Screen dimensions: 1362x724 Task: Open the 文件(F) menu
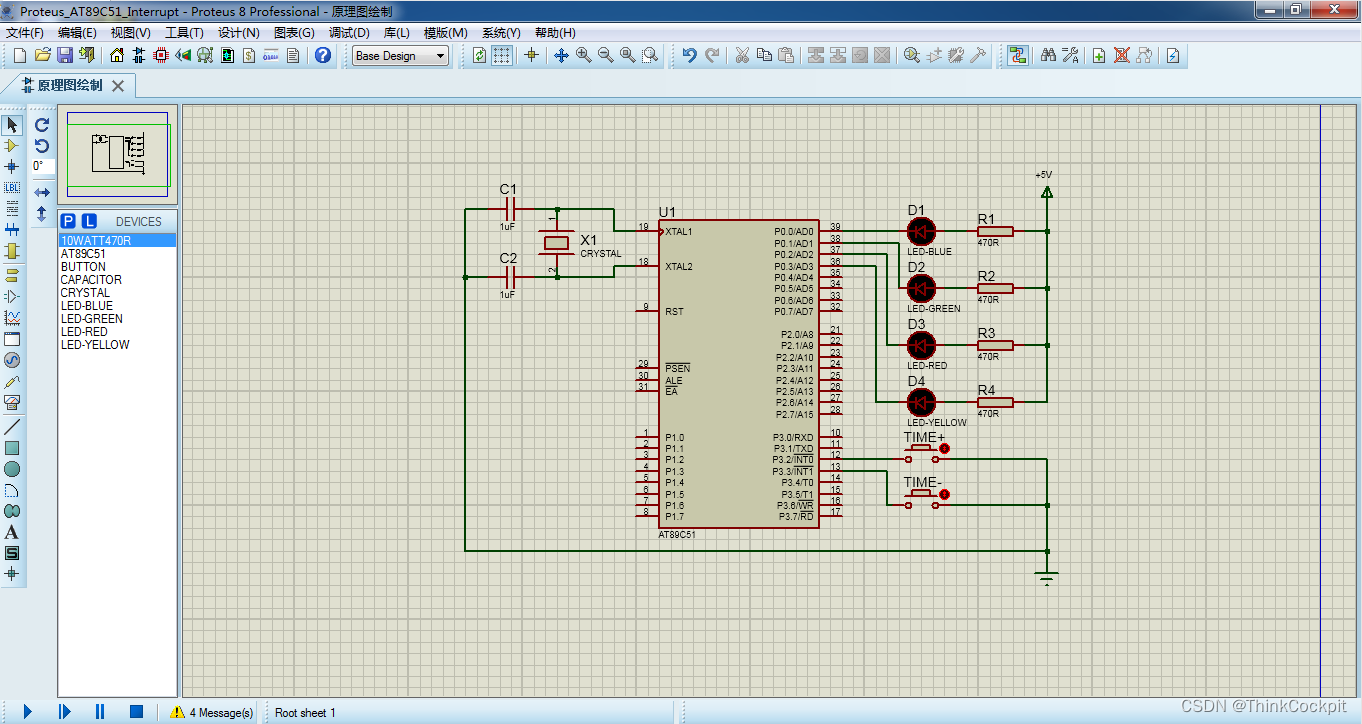click(25, 33)
